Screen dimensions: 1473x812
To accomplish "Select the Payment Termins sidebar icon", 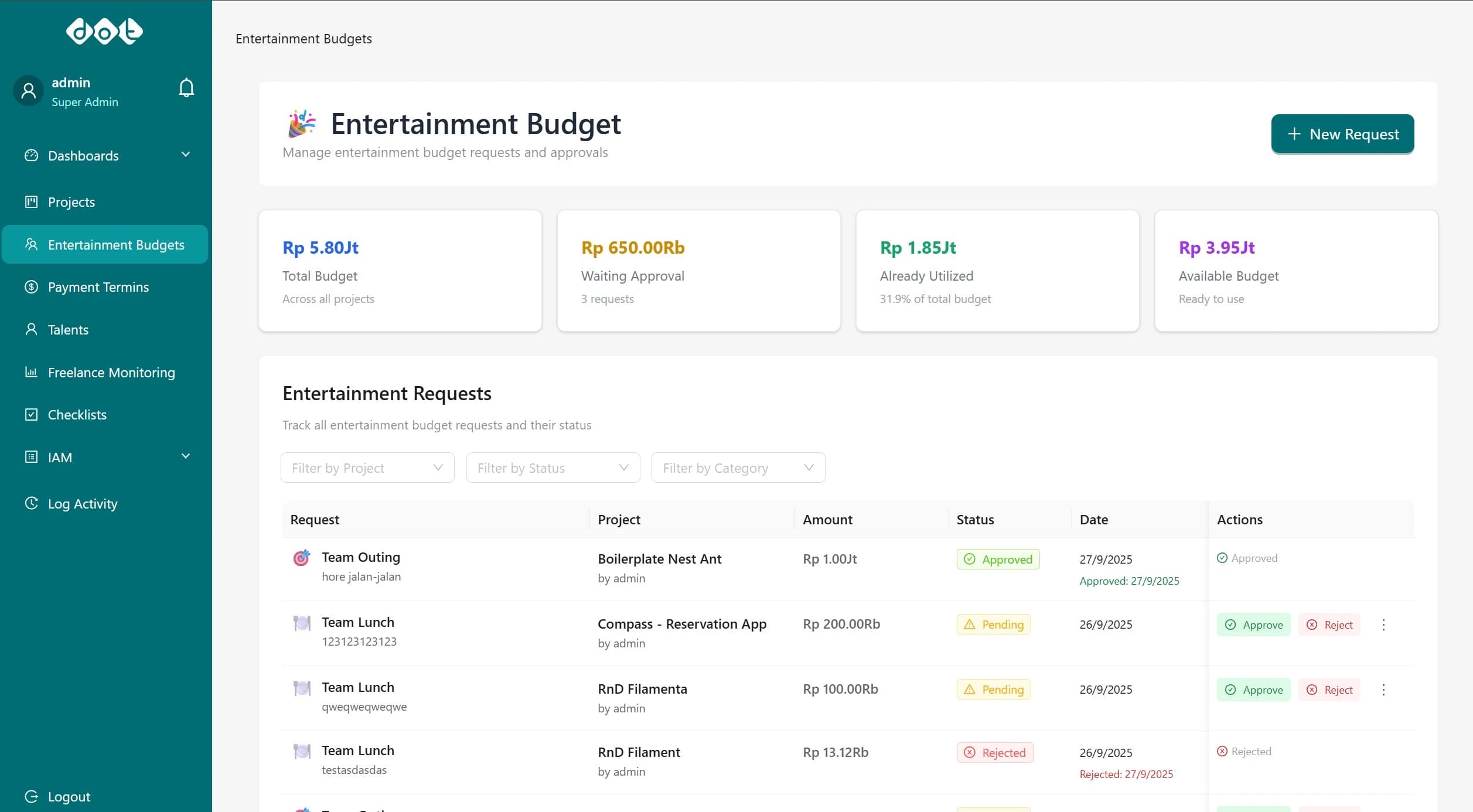I will click(x=31, y=287).
